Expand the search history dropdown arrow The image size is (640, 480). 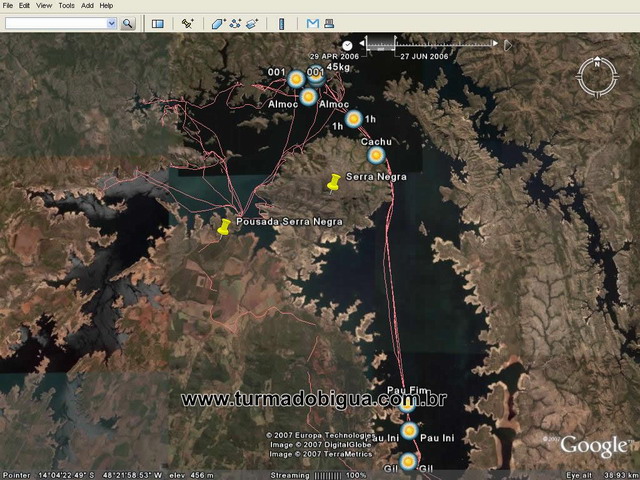112,23
